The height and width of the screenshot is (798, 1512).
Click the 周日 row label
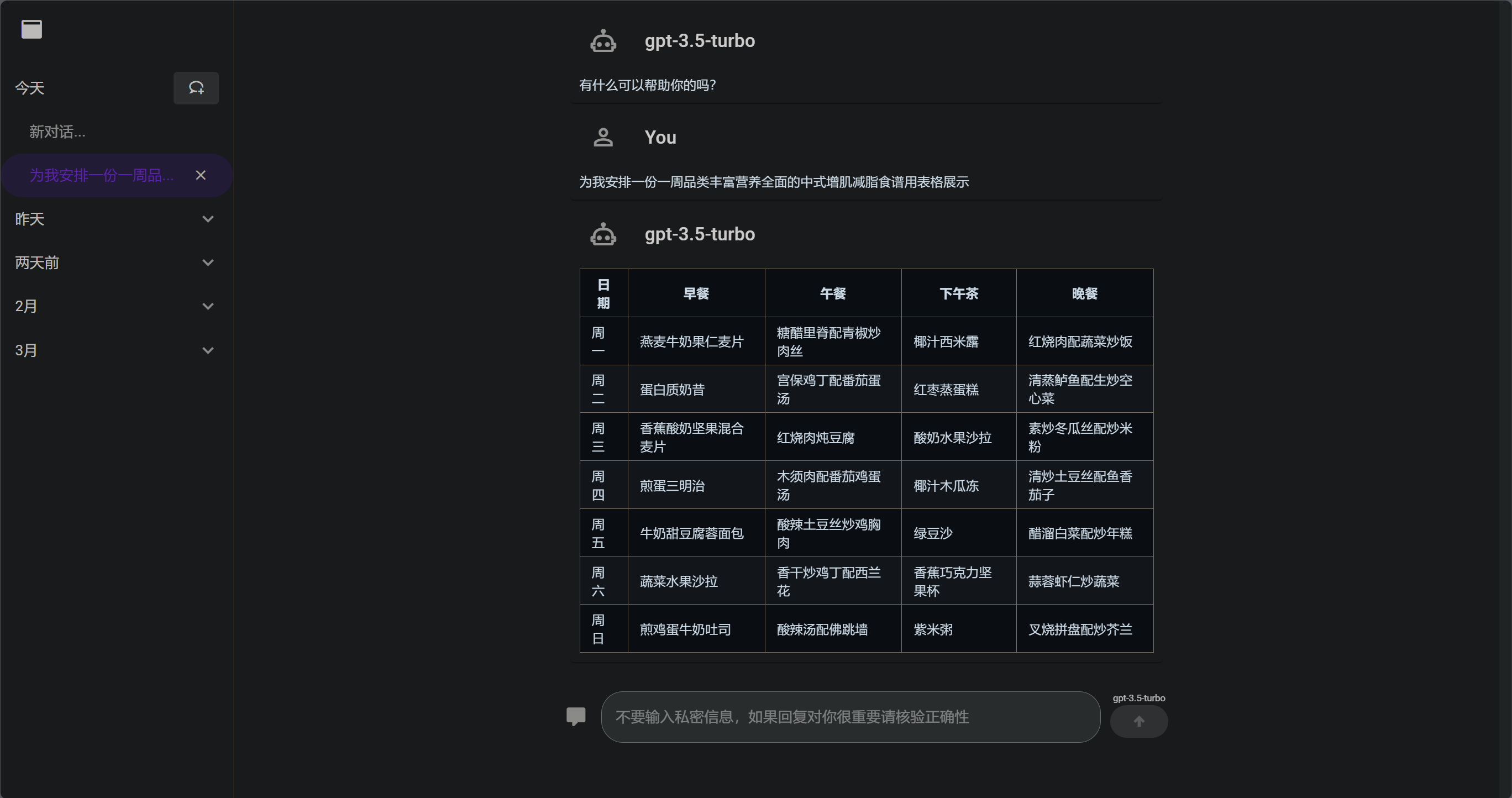[604, 629]
